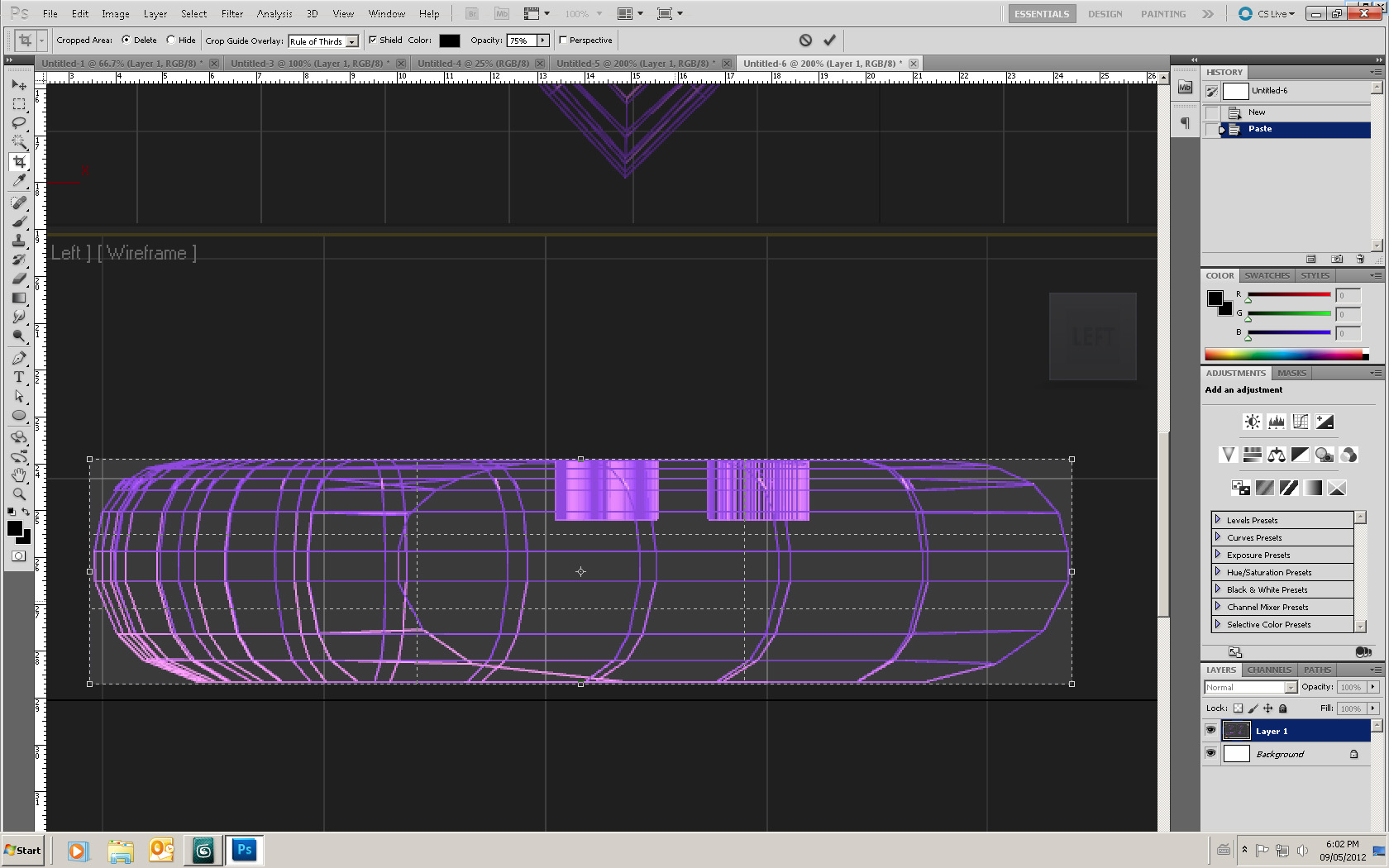Select the Gradient tool

pos(19,298)
